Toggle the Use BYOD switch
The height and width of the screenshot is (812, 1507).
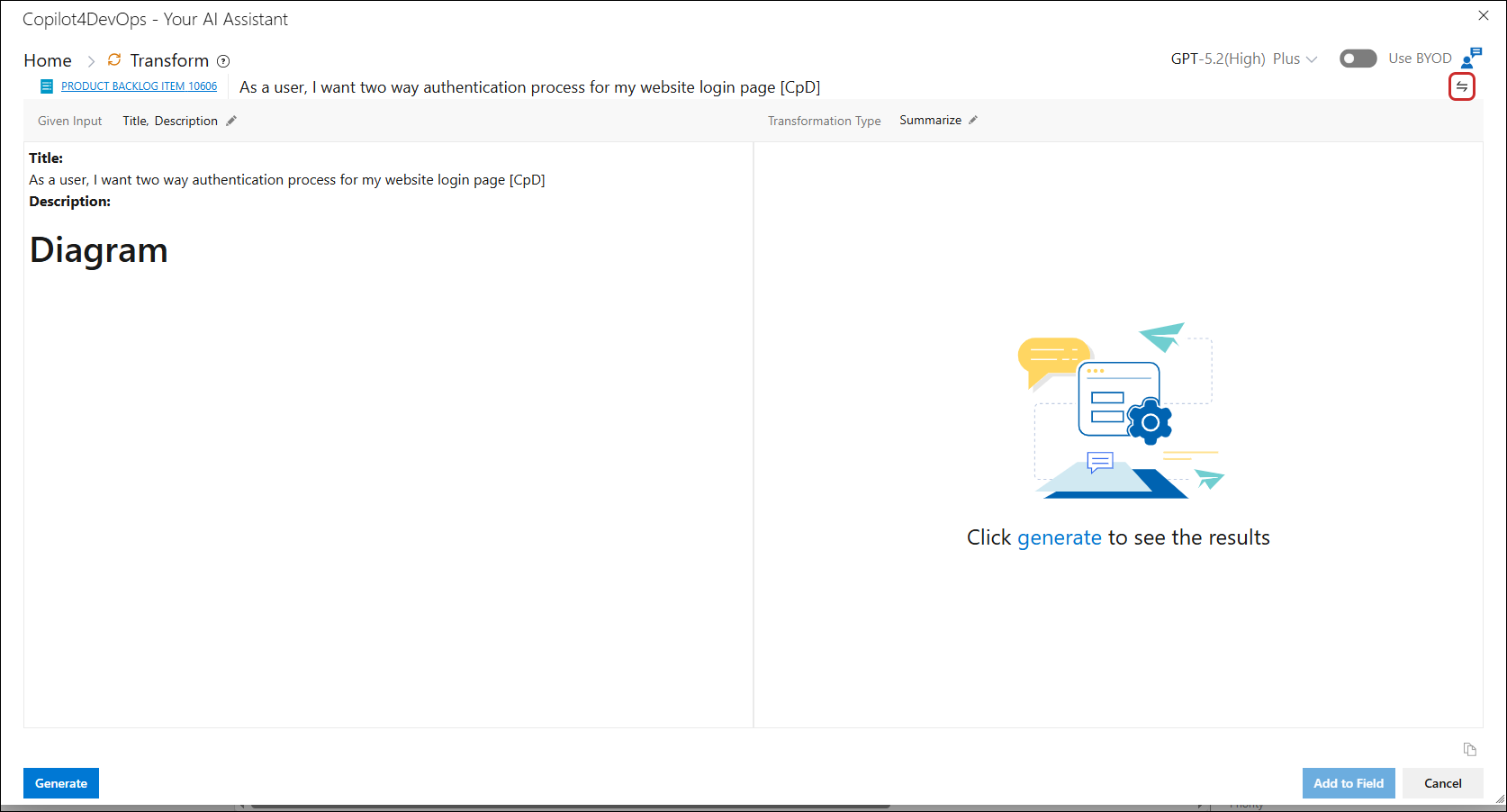1358,59
